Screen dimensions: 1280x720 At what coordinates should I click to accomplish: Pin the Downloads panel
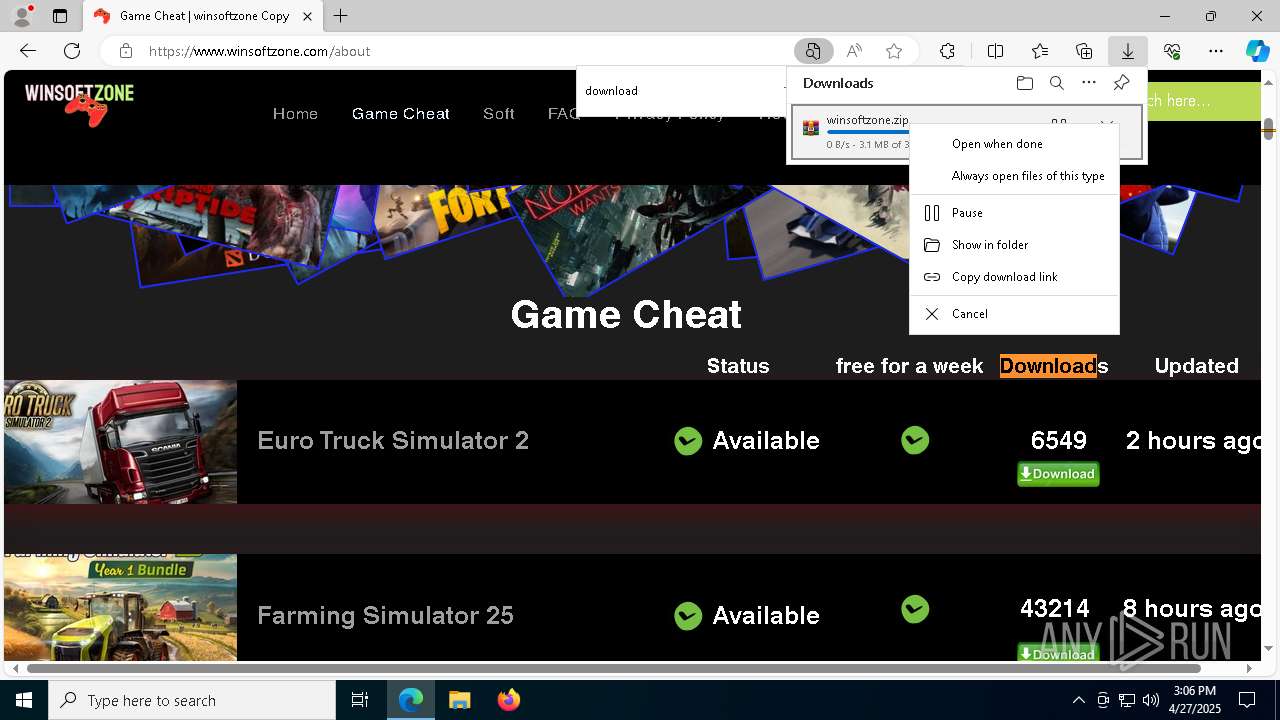(x=1121, y=83)
